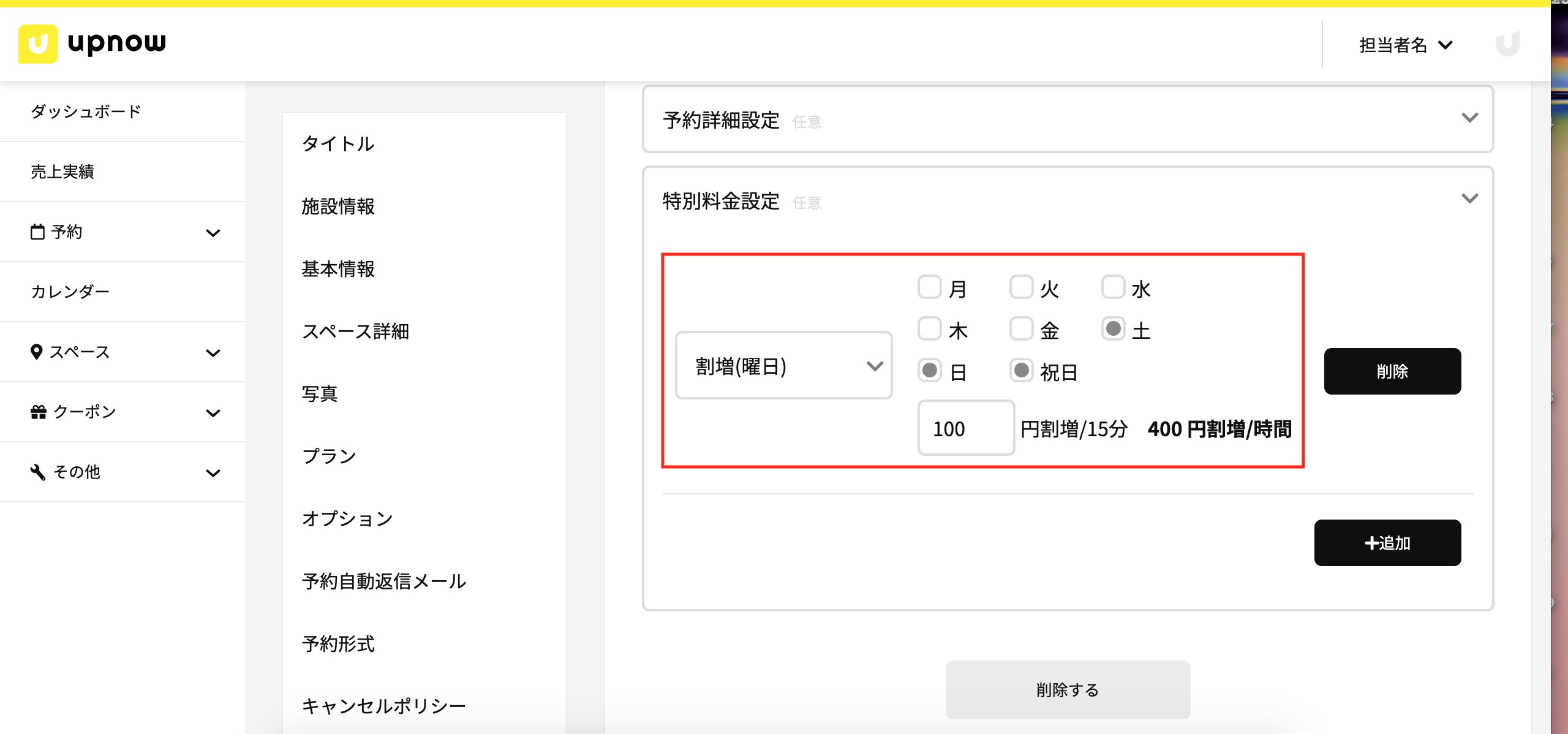1568x734 pixels.
Task: Expand the 予約 sidebar chevron
Action: click(213, 233)
